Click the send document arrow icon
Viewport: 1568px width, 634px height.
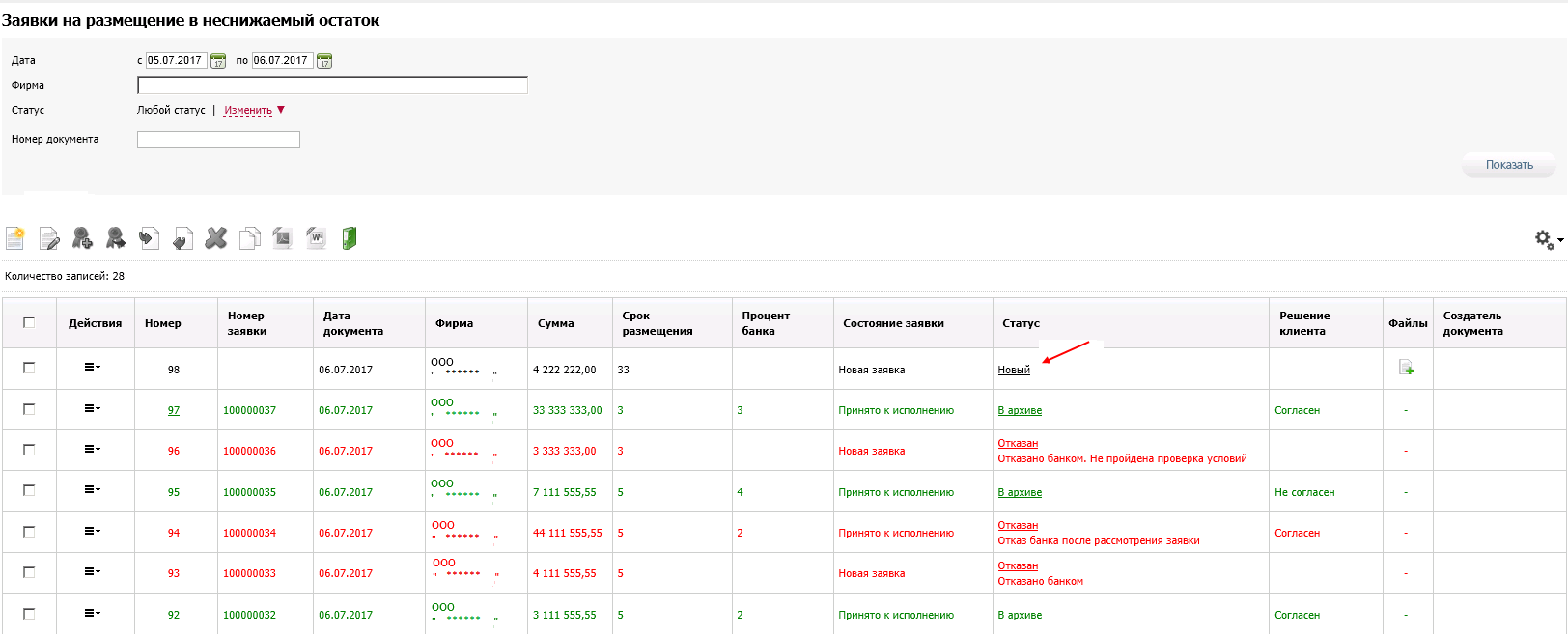coord(149,237)
